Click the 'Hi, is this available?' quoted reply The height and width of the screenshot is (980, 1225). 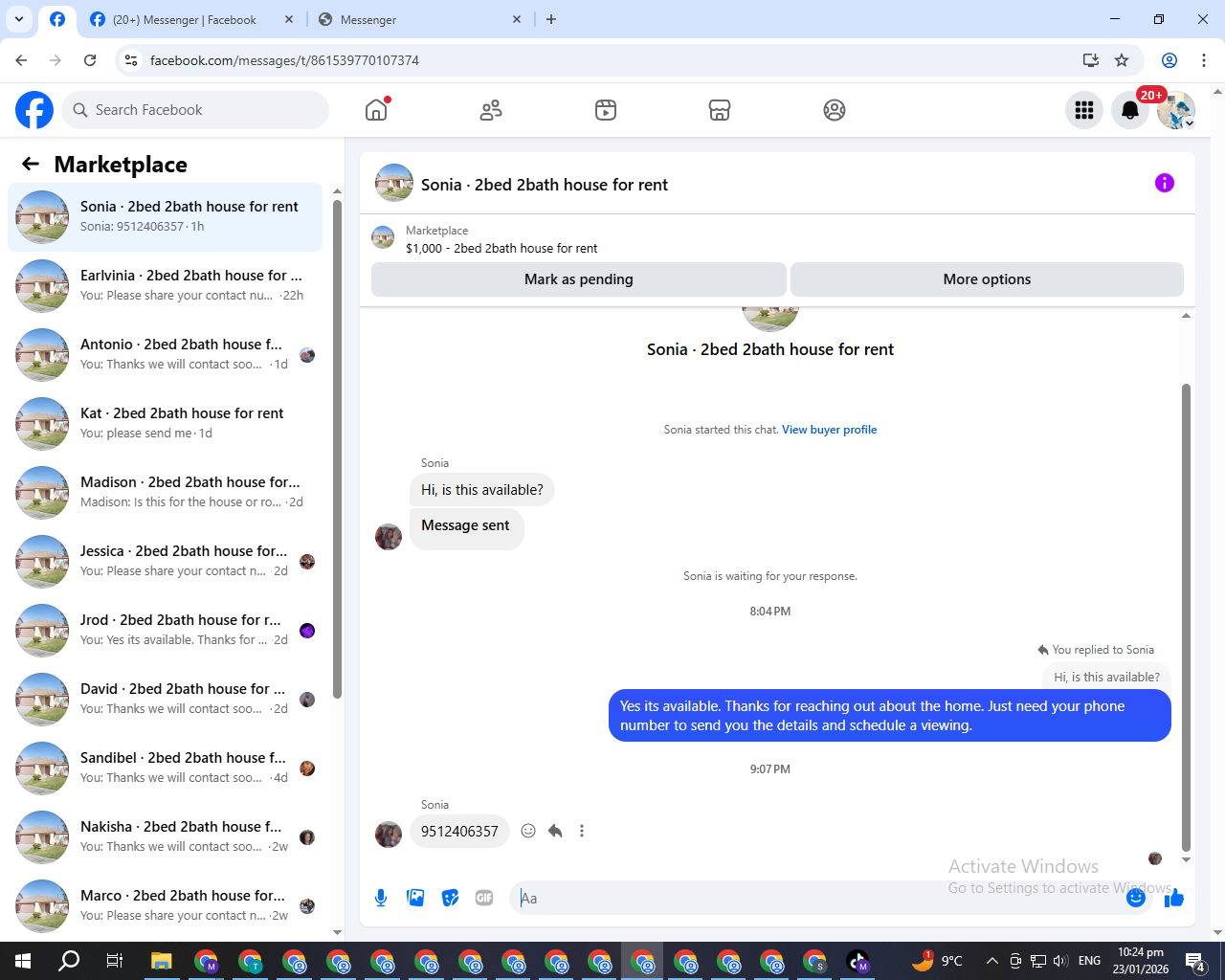click(1106, 677)
